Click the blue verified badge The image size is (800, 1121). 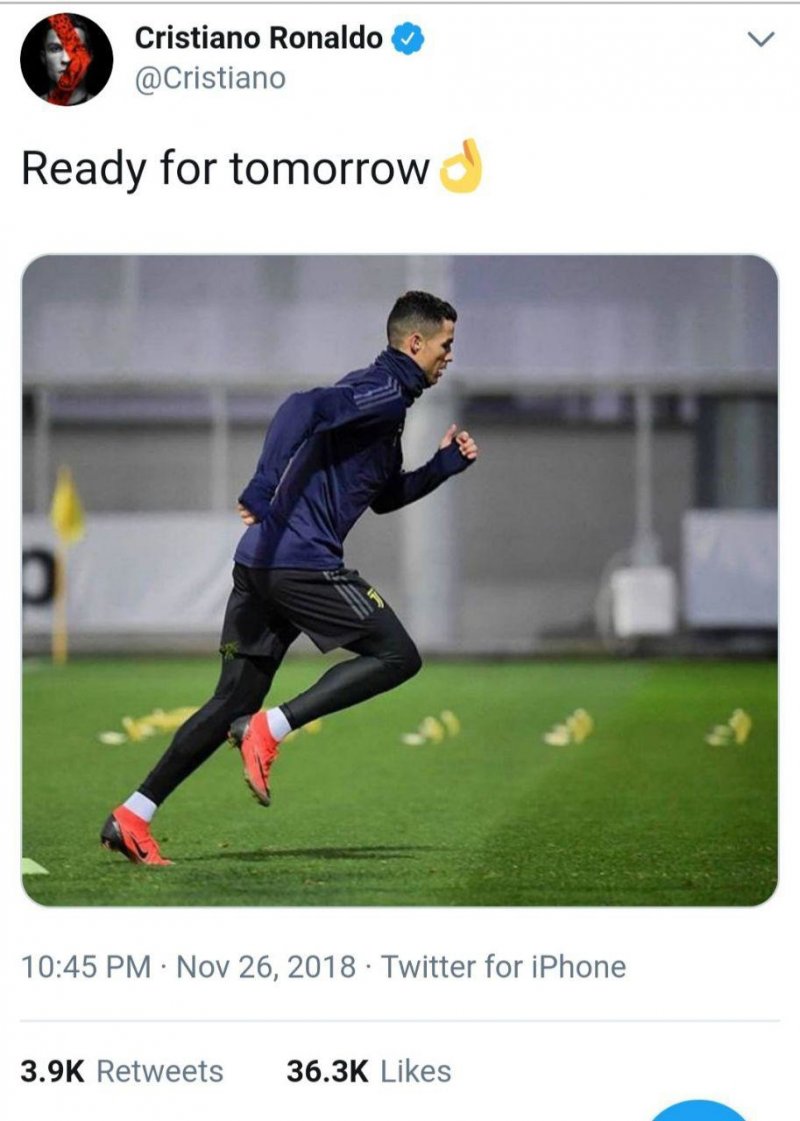[408, 39]
